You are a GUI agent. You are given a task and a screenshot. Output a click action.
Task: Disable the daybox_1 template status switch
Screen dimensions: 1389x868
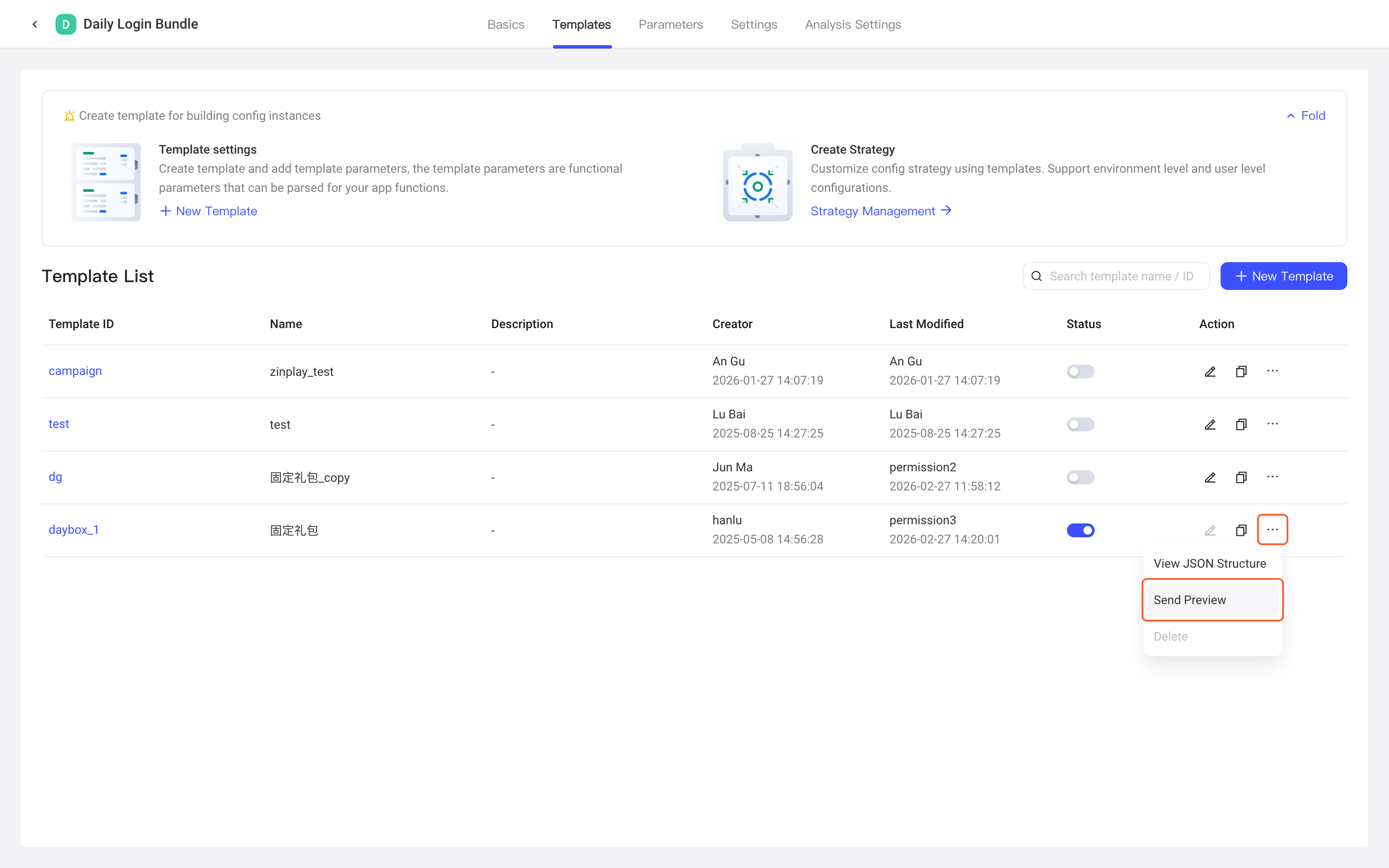click(1080, 530)
